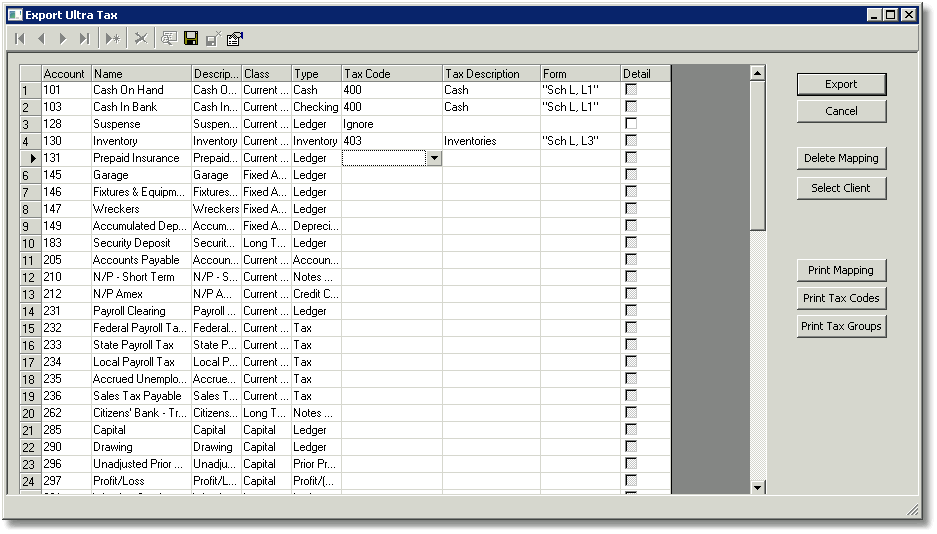The height and width of the screenshot is (534, 937).
Task: Click the floppy disk save icon
Action: (191, 39)
